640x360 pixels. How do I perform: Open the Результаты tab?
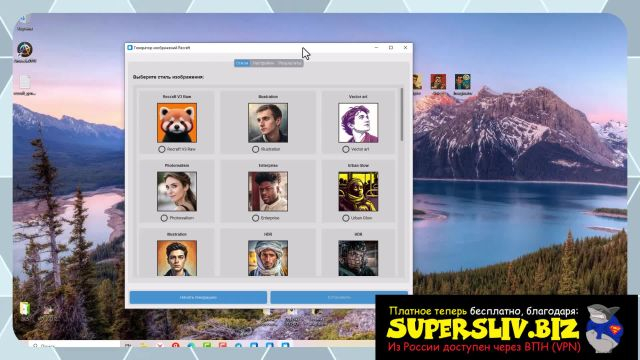point(290,63)
